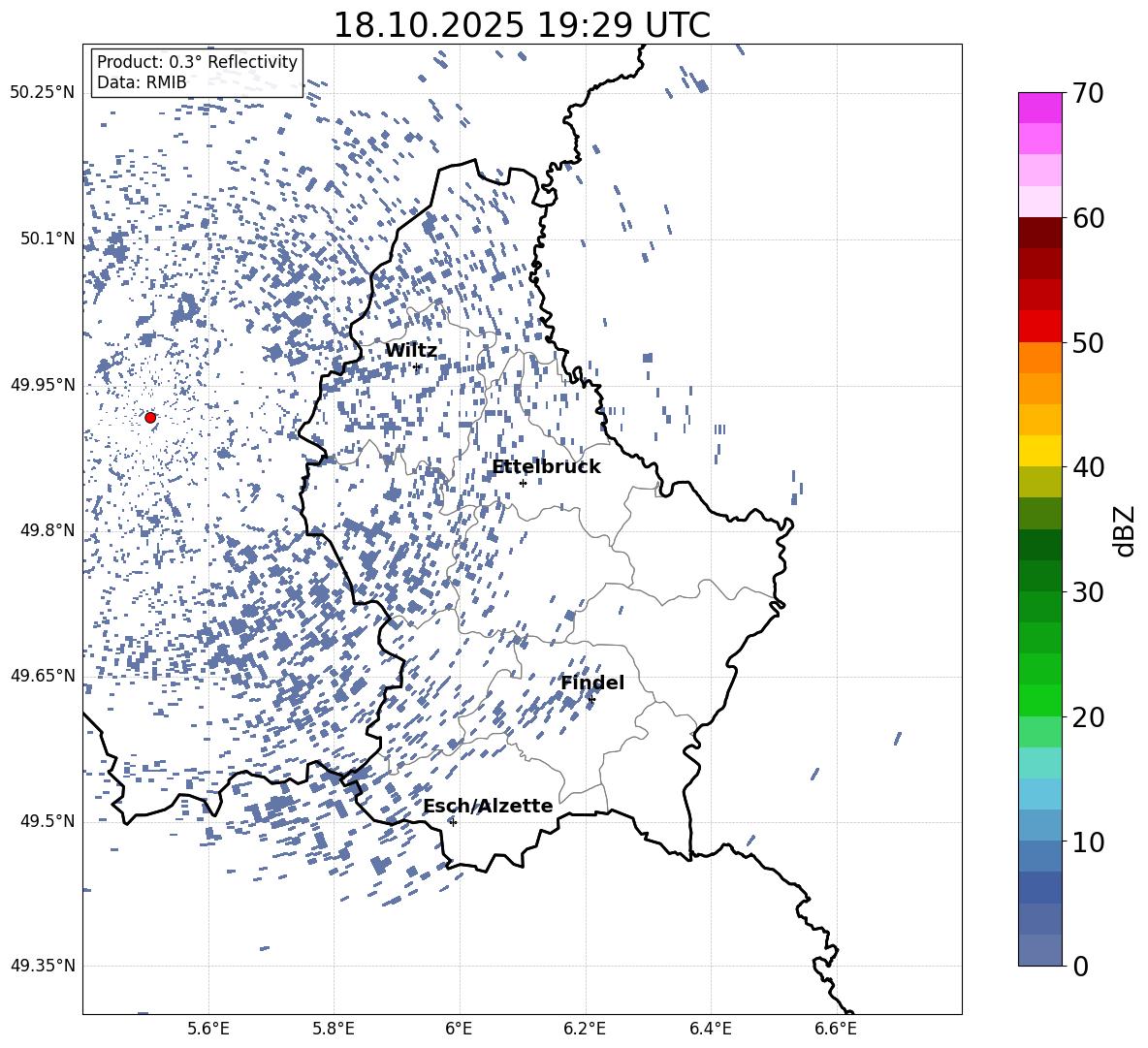Click the 6.6°E longitude label

click(x=836, y=1029)
